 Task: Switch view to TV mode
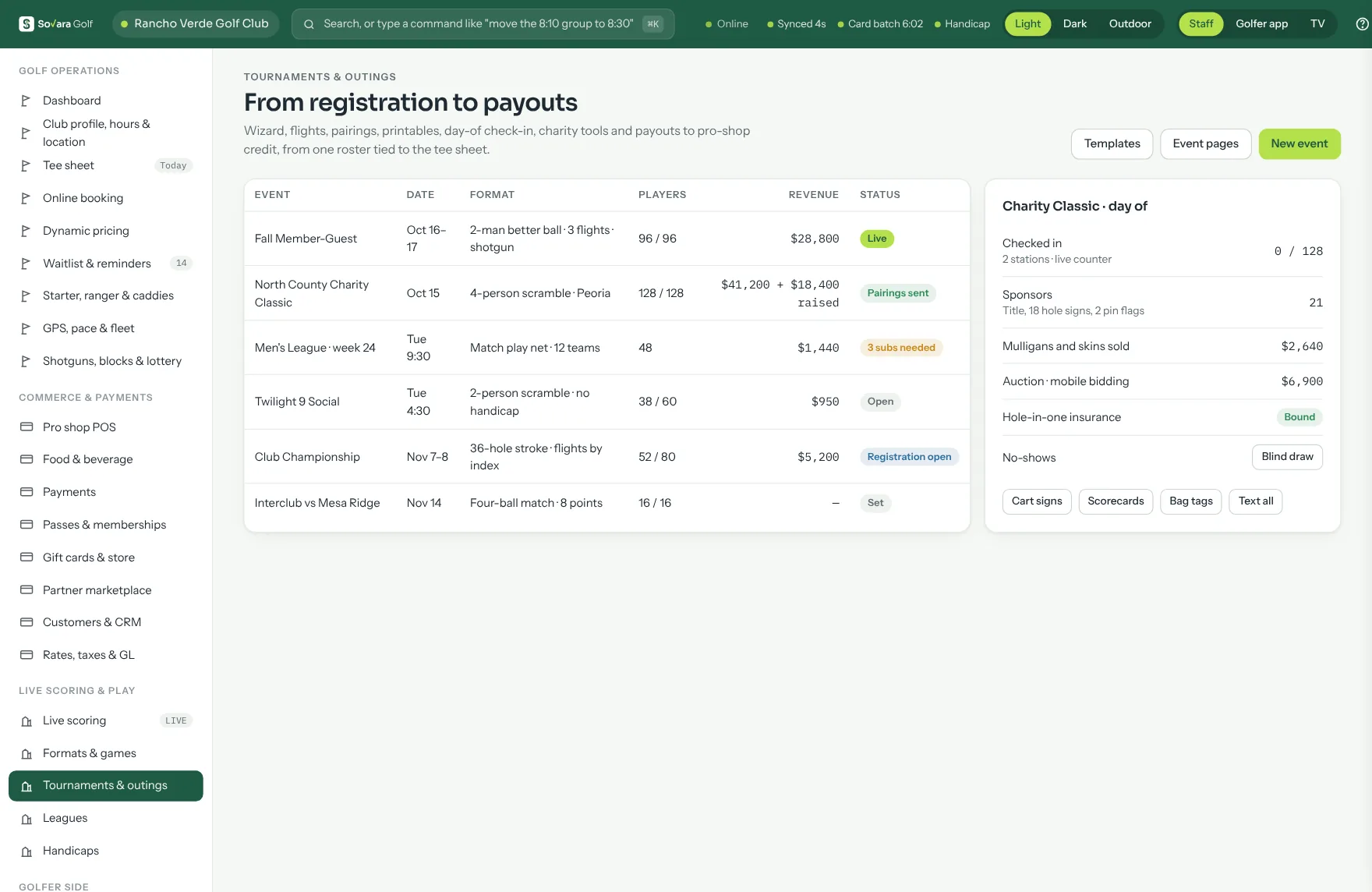click(1317, 24)
